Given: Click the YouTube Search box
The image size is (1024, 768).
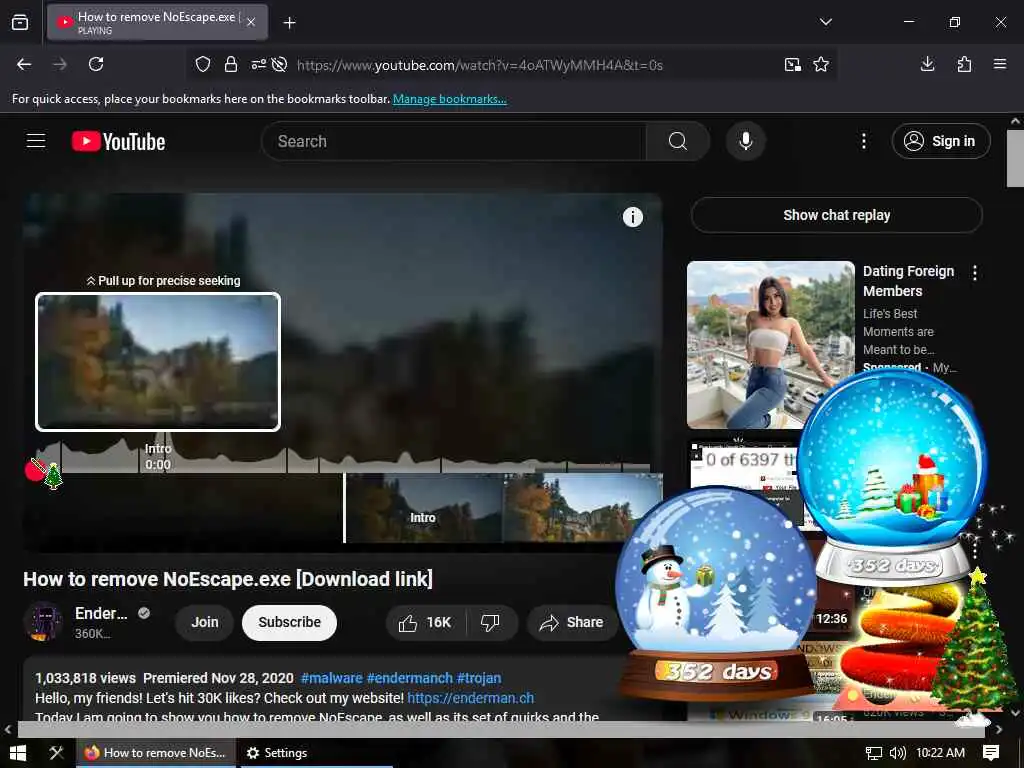Looking at the screenshot, I should tap(454, 141).
